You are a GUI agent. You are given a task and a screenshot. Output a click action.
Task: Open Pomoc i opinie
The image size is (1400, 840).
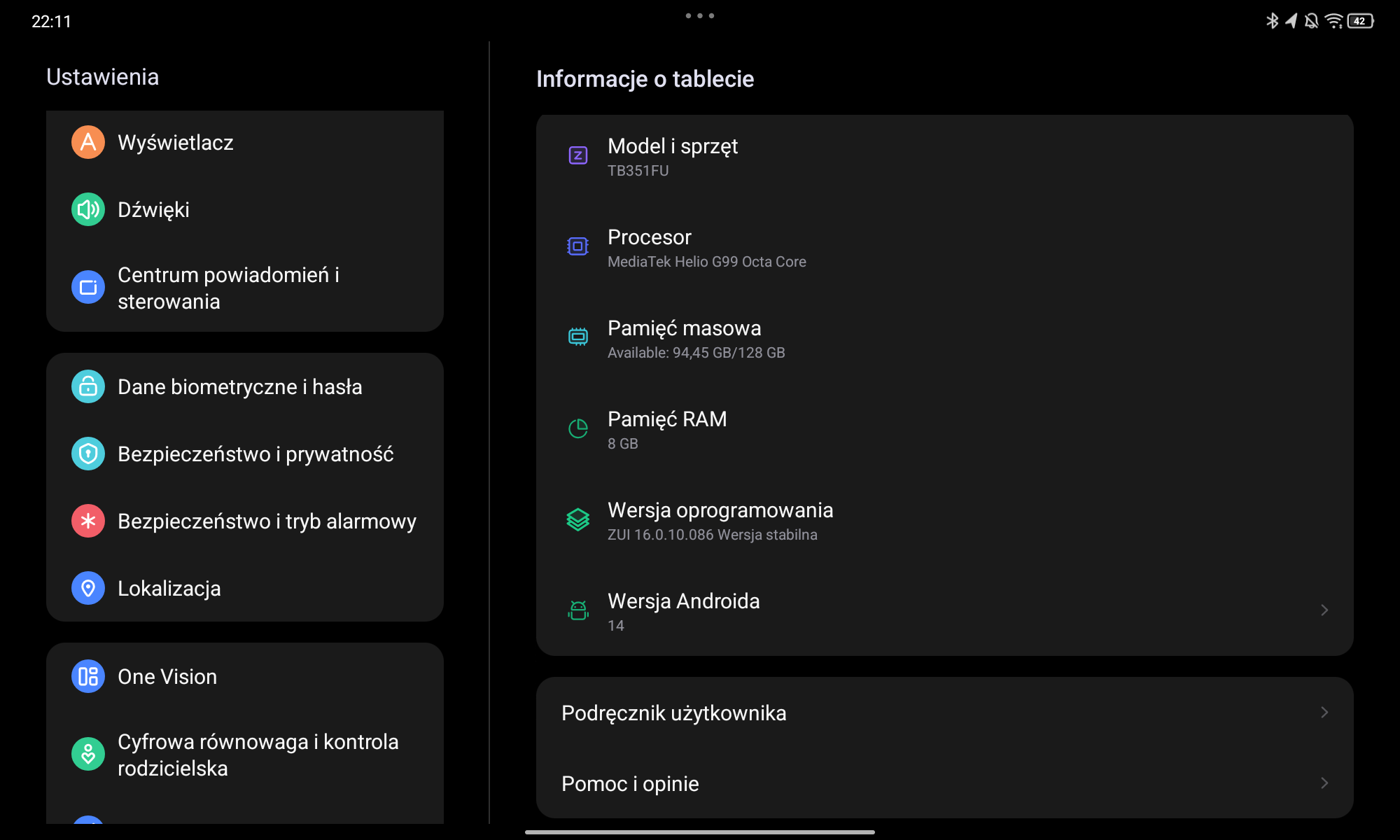click(945, 783)
